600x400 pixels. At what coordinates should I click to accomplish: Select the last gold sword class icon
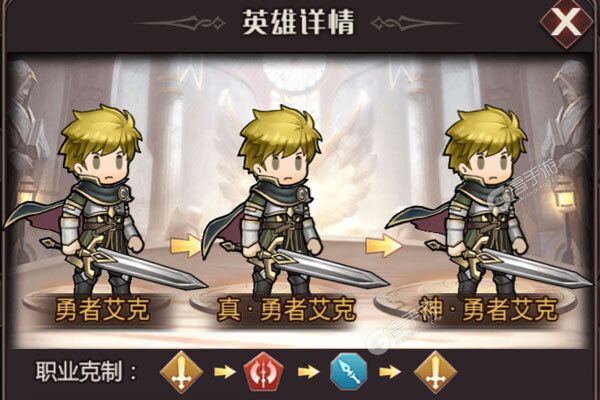(435, 372)
